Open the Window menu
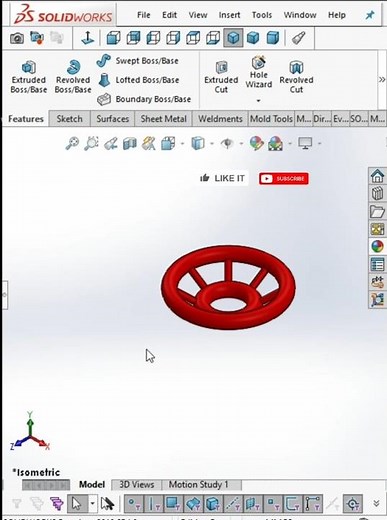The width and height of the screenshot is (387, 520). coord(300,15)
